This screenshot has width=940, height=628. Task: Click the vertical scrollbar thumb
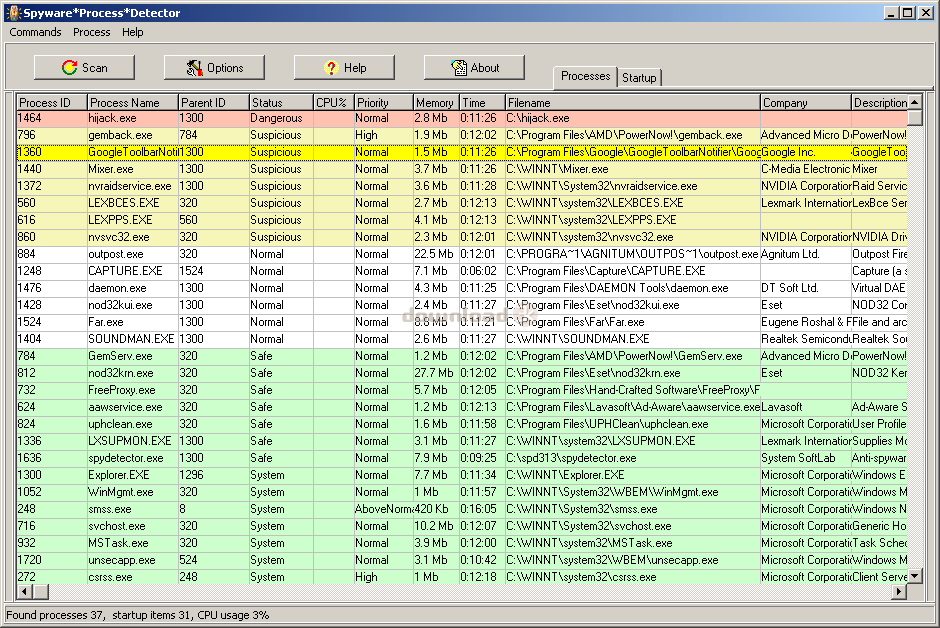pyautogui.click(x=915, y=117)
